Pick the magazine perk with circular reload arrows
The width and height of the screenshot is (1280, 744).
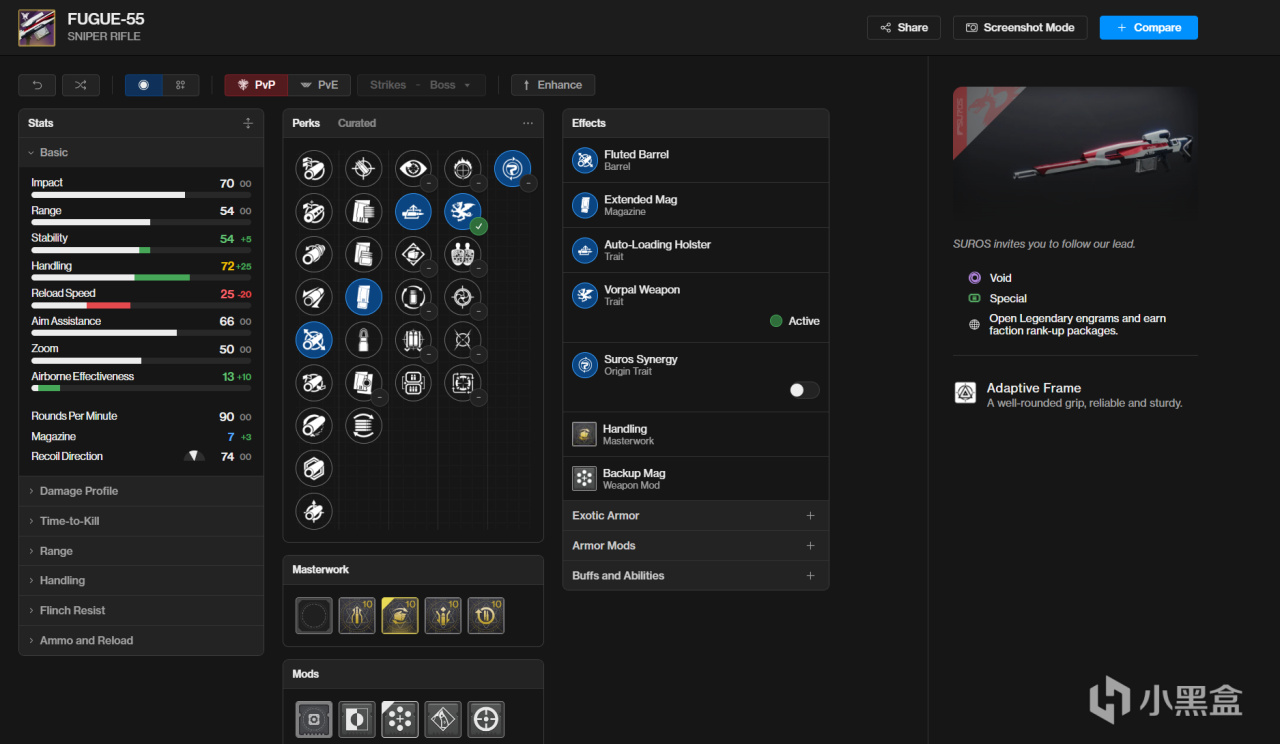363,426
